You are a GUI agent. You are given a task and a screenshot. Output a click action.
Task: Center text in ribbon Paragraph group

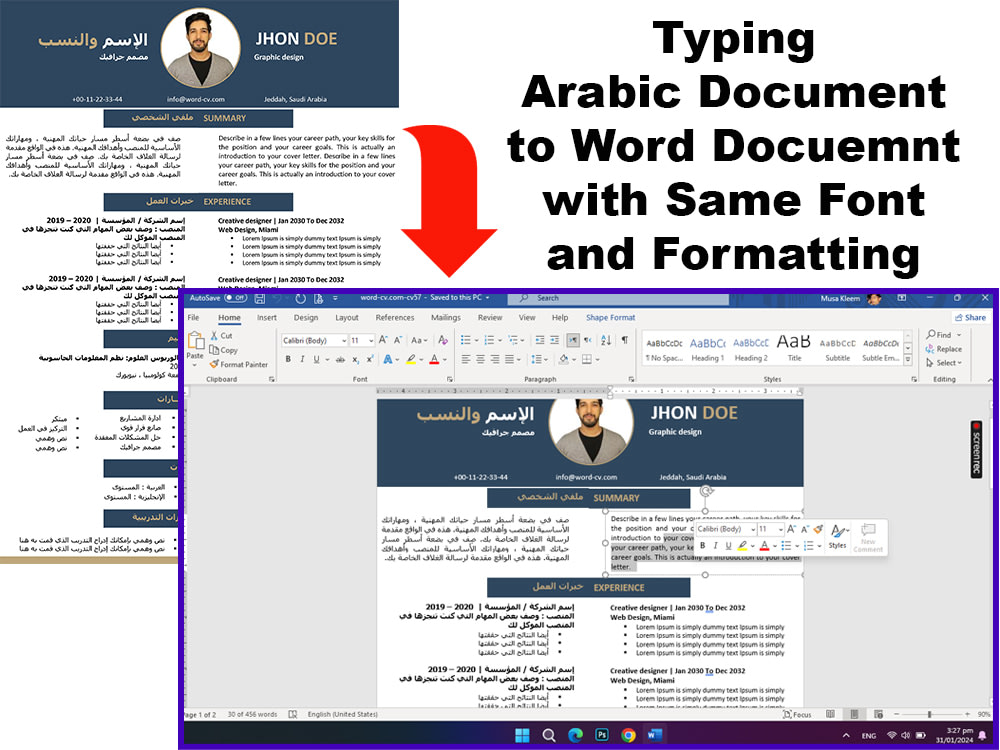pos(480,360)
